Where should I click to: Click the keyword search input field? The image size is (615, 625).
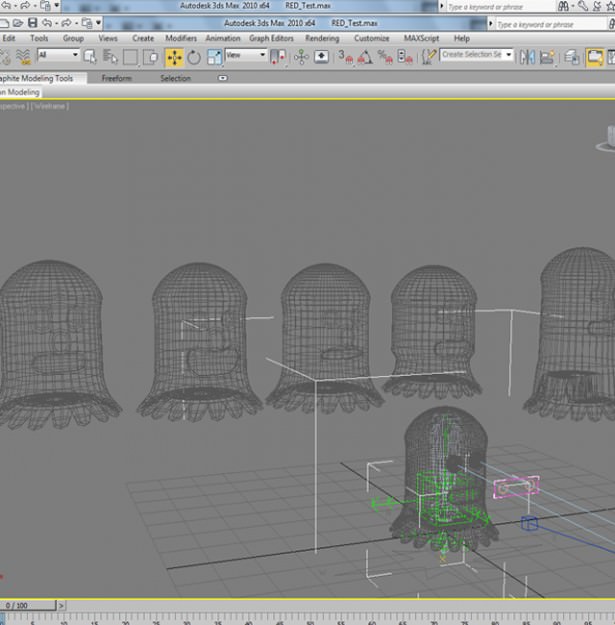pyautogui.click(x=550, y=24)
